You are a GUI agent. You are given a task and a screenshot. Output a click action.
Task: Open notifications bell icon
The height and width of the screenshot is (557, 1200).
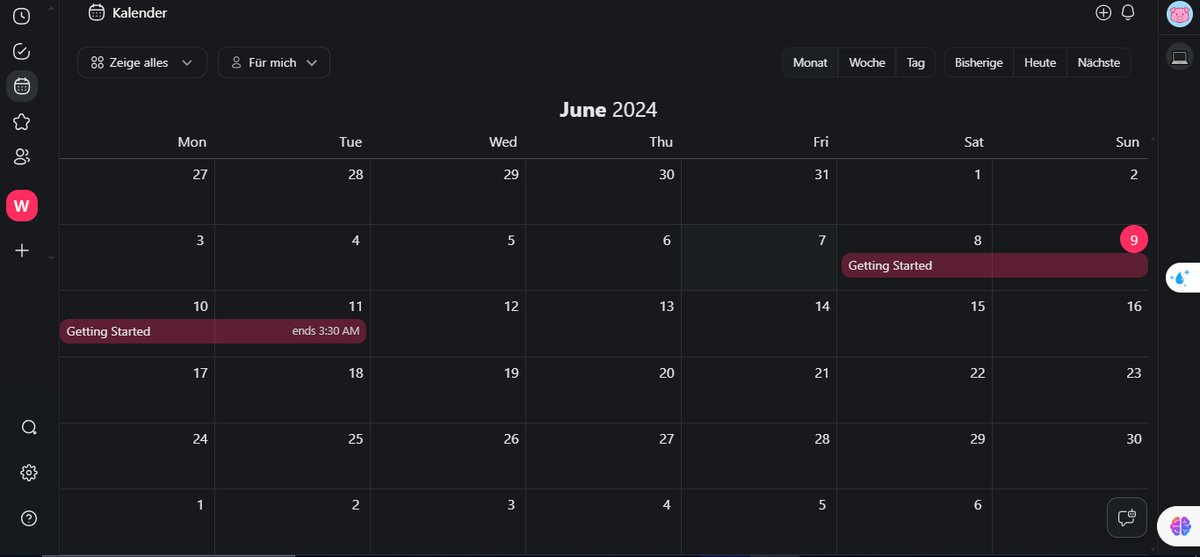point(1128,13)
